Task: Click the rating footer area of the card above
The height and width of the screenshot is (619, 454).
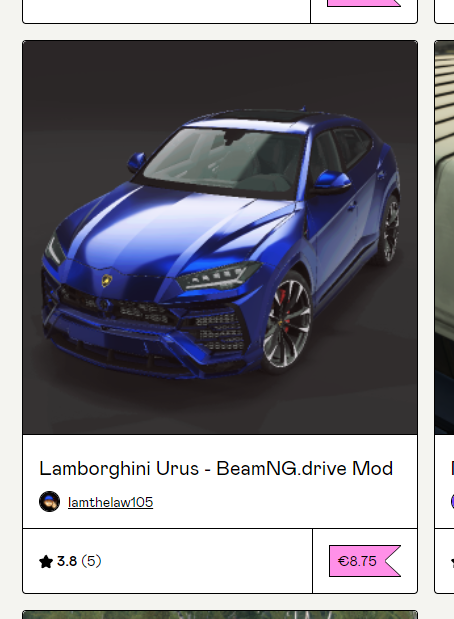Action: [167, 10]
